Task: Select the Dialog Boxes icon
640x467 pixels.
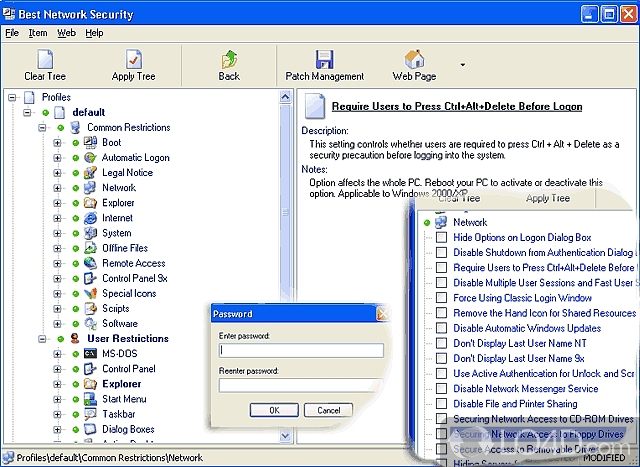Action: 90,429
